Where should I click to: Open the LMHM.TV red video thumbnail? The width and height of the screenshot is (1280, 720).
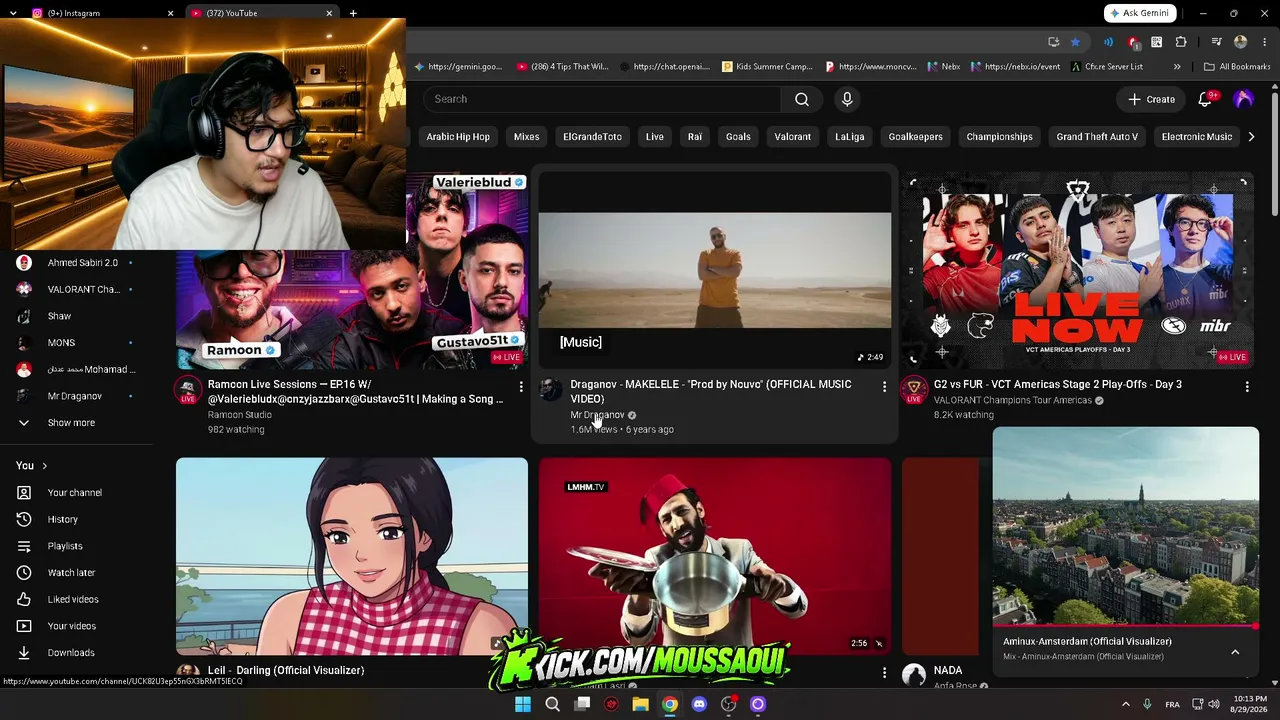point(715,556)
